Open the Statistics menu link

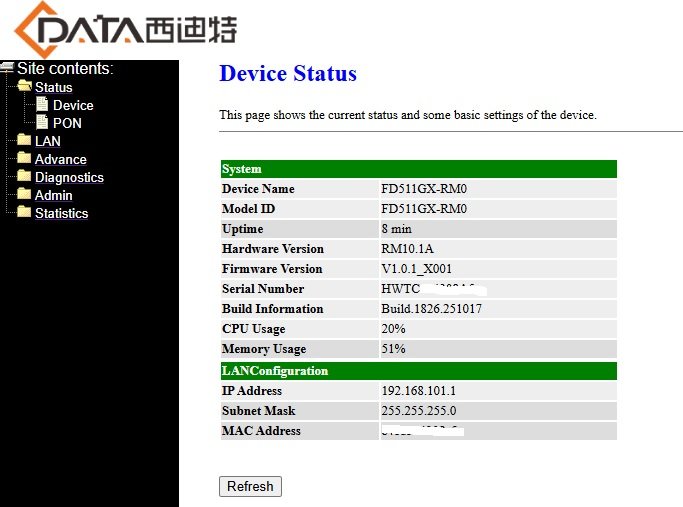click(61, 213)
